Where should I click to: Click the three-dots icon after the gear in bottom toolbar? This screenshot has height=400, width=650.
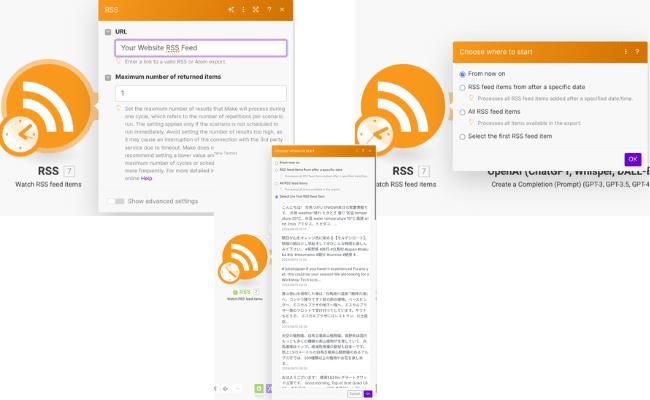[x=237, y=389]
